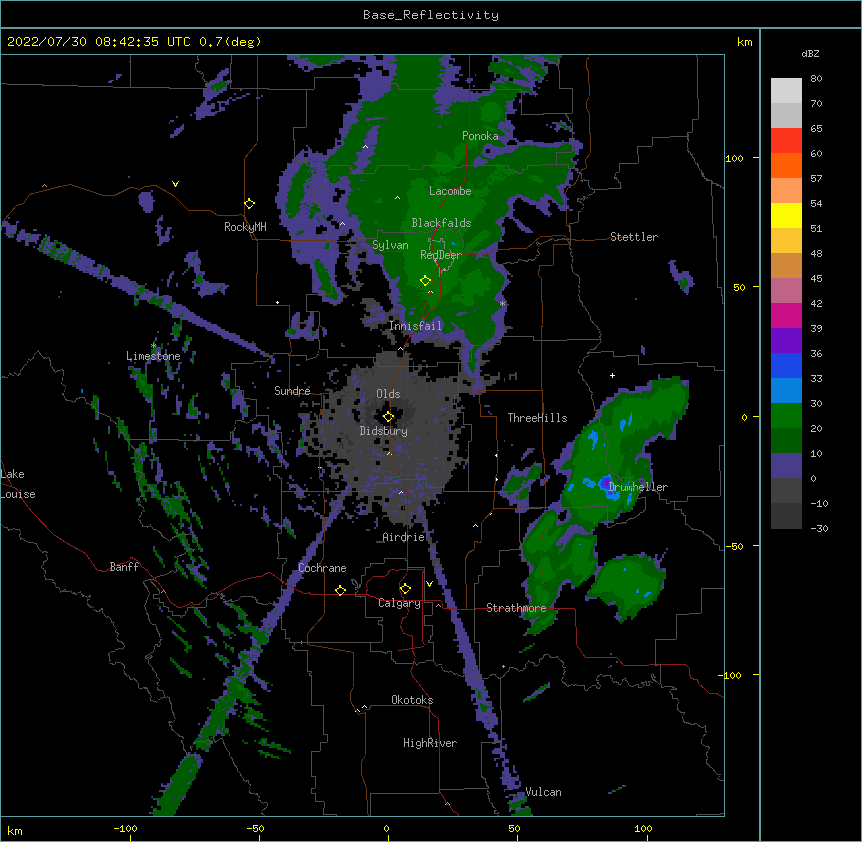Pick the bright green 20 dBZ legend swatch

coord(786,416)
